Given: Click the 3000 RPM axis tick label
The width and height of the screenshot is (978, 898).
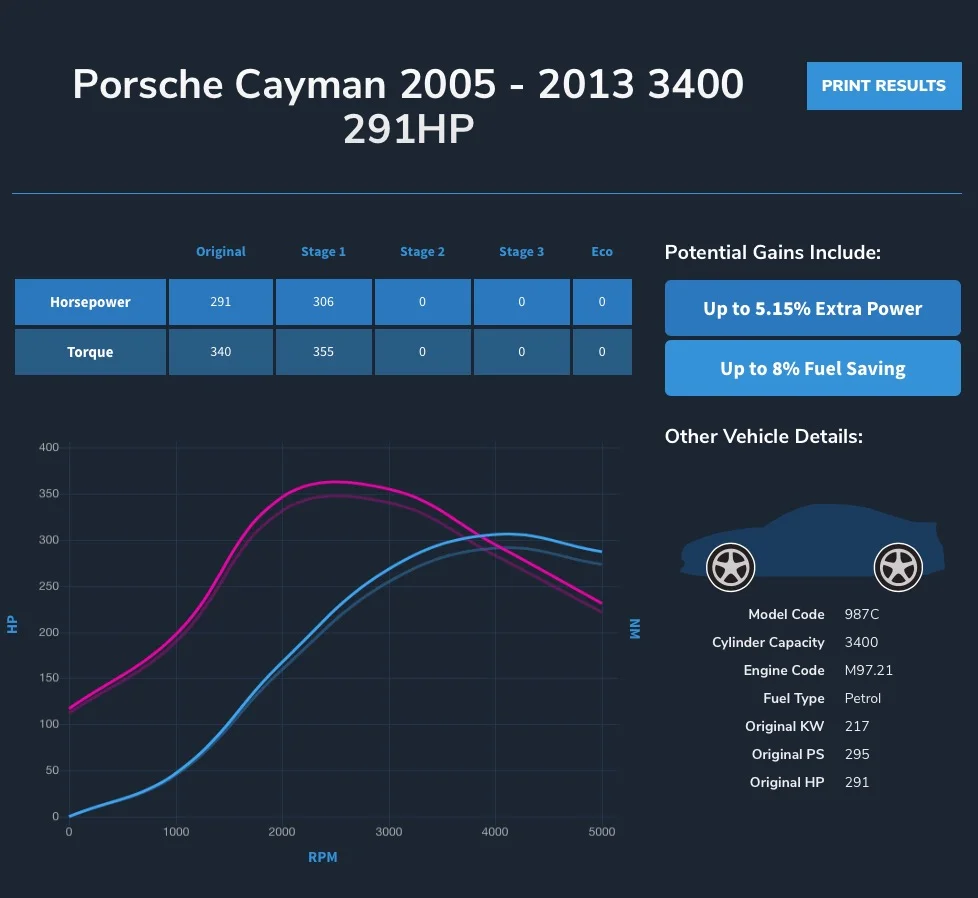Looking at the screenshot, I should (x=389, y=832).
